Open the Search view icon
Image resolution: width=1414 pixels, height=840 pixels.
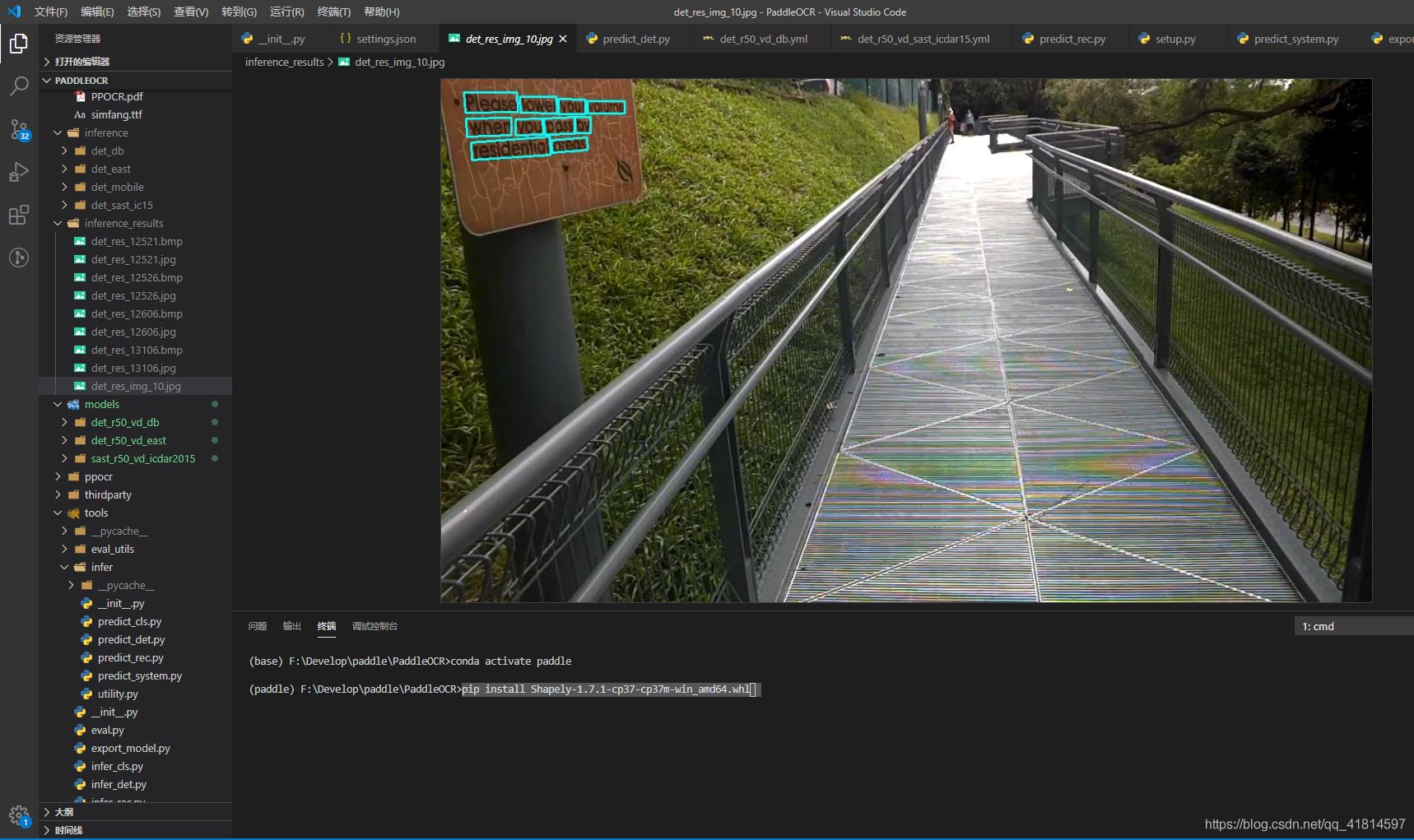tap(19, 86)
